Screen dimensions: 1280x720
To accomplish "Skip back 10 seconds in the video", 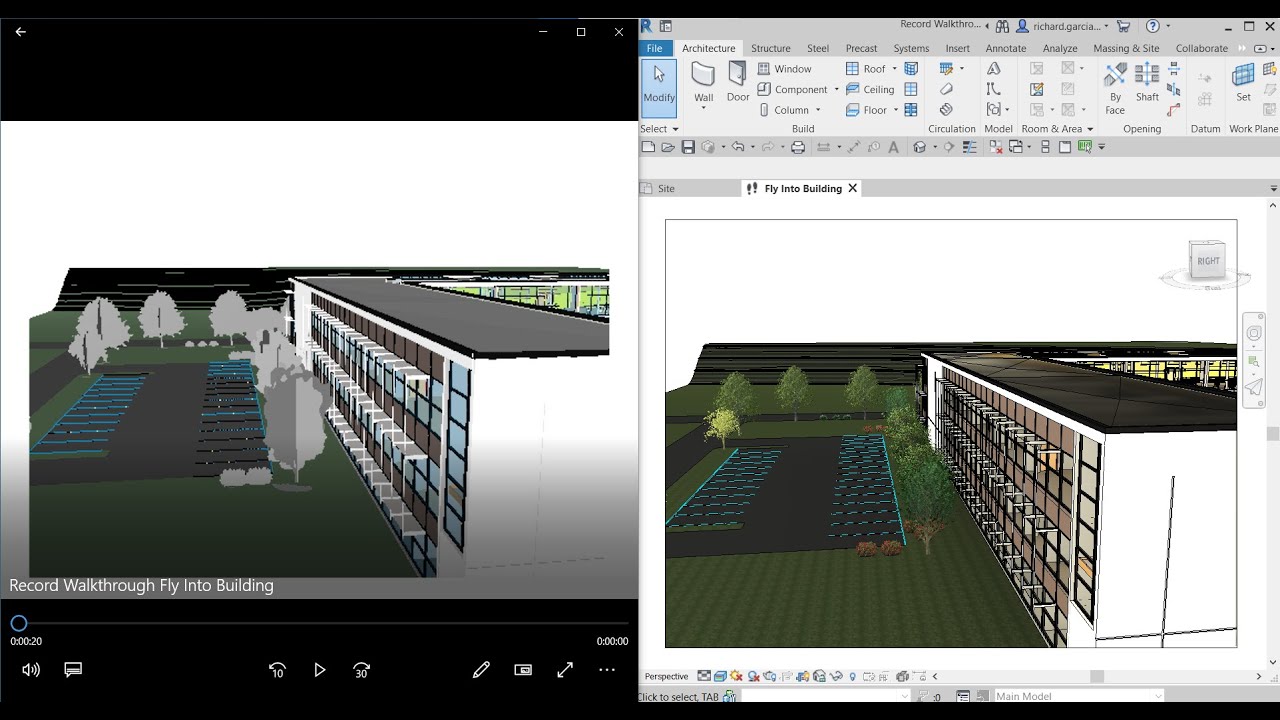I will pyautogui.click(x=278, y=670).
